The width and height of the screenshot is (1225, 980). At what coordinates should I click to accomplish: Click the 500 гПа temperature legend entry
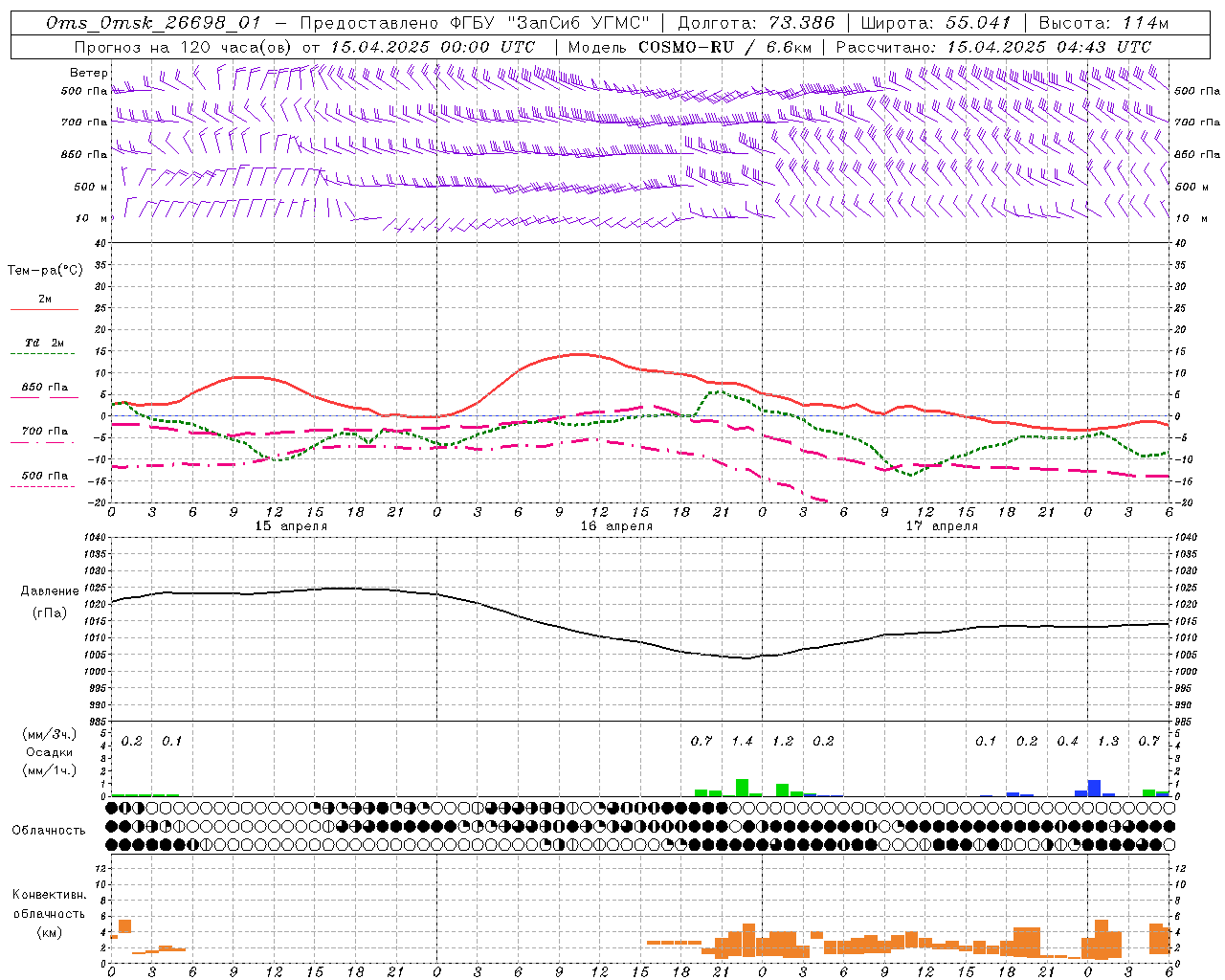pyautogui.click(x=45, y=476)
